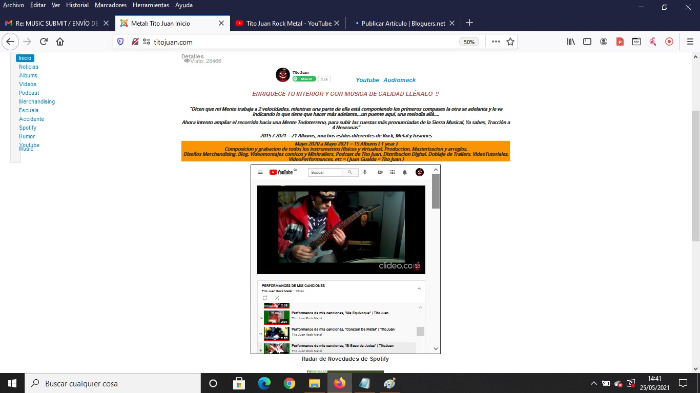Click the tracking protection shield icon
The height and width of the screenshot is (393, 700).
(120, 42)
